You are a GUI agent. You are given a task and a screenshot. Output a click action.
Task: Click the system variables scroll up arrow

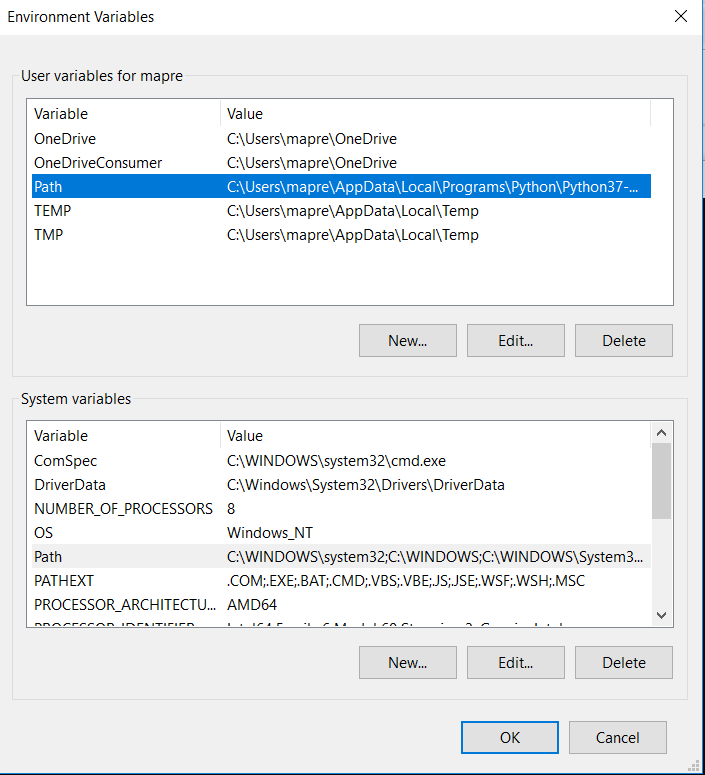tap(661, 433)
